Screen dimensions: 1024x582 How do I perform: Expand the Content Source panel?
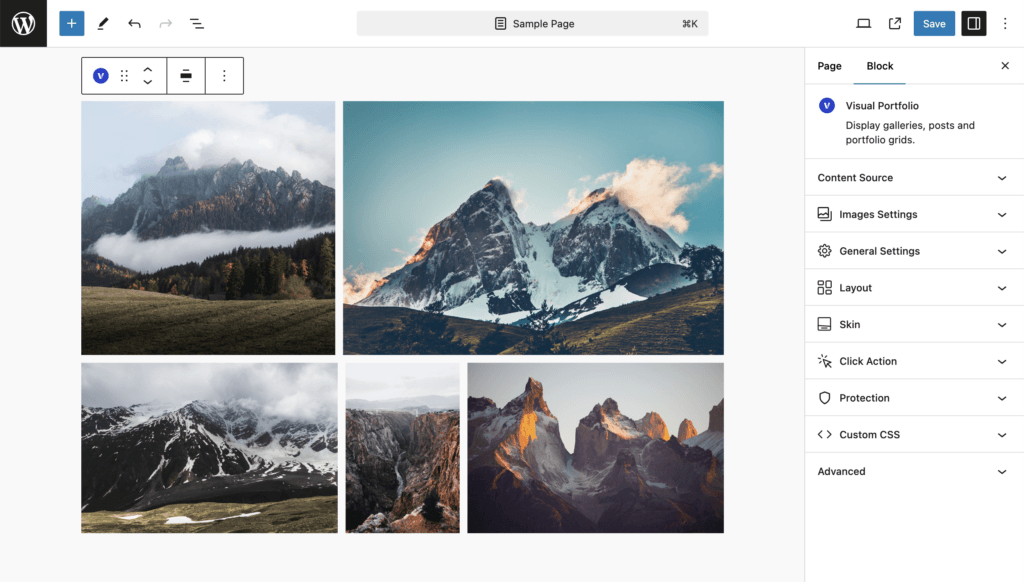click(914, 178)
